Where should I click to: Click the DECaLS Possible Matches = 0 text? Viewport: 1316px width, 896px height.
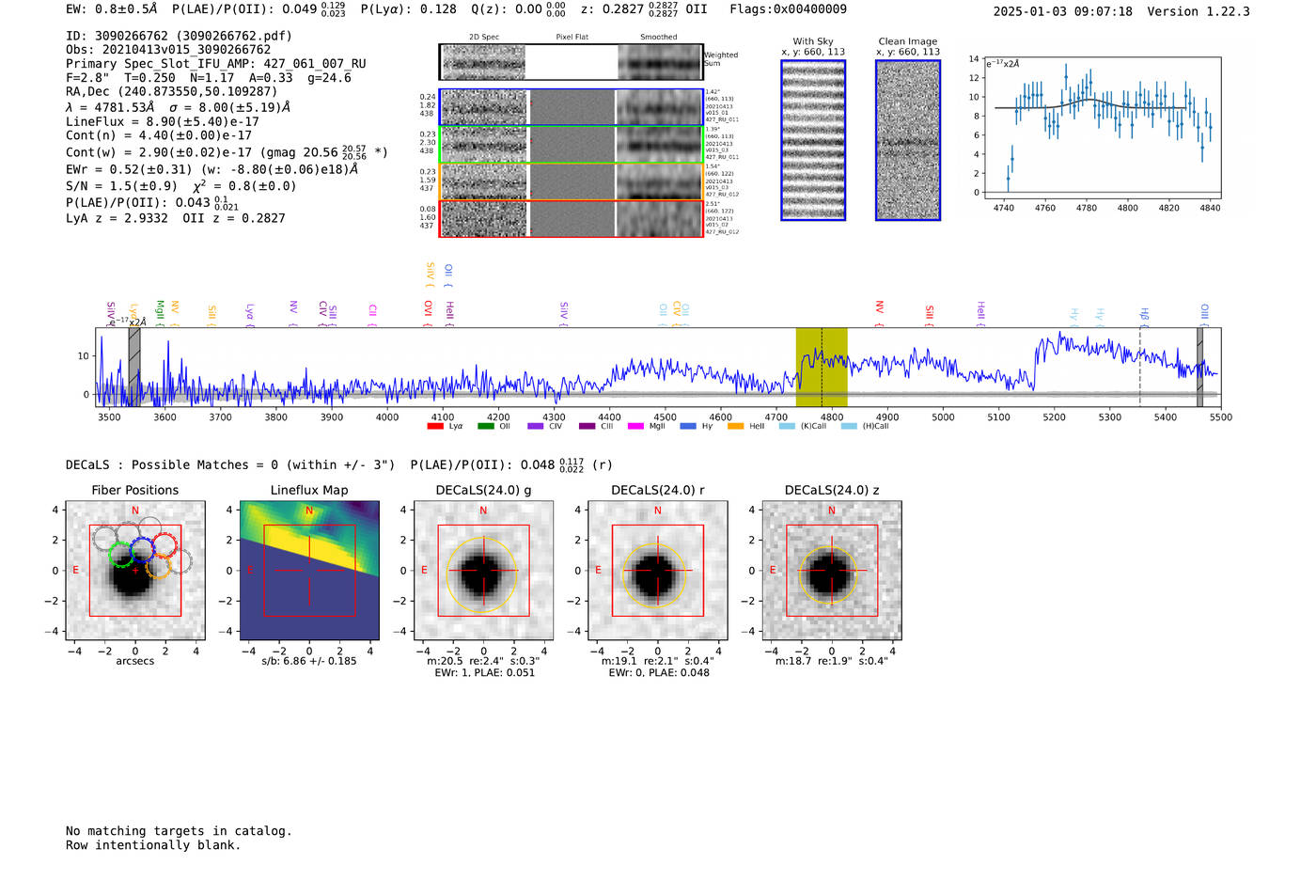tap(230, 465)
